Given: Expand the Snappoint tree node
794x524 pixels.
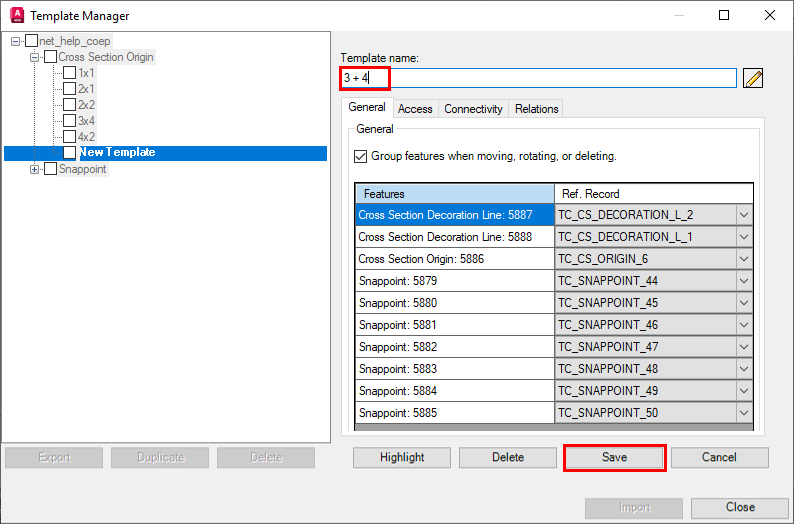Looking at the screenshot, I should click(35, 169).
